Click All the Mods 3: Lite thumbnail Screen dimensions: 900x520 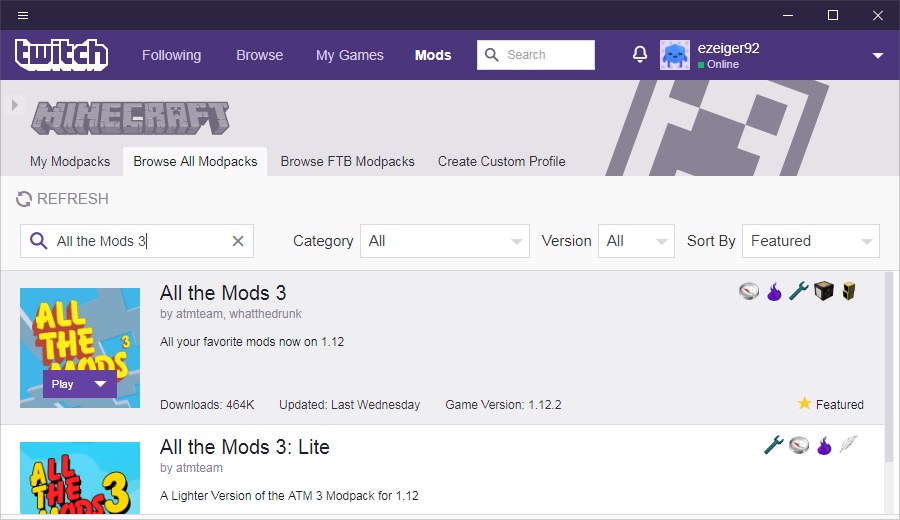coord(80,478)
